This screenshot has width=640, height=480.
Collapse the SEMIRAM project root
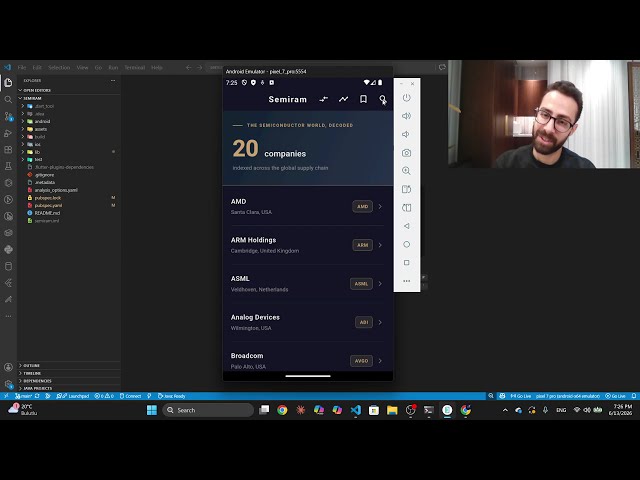tap(69, 98)
